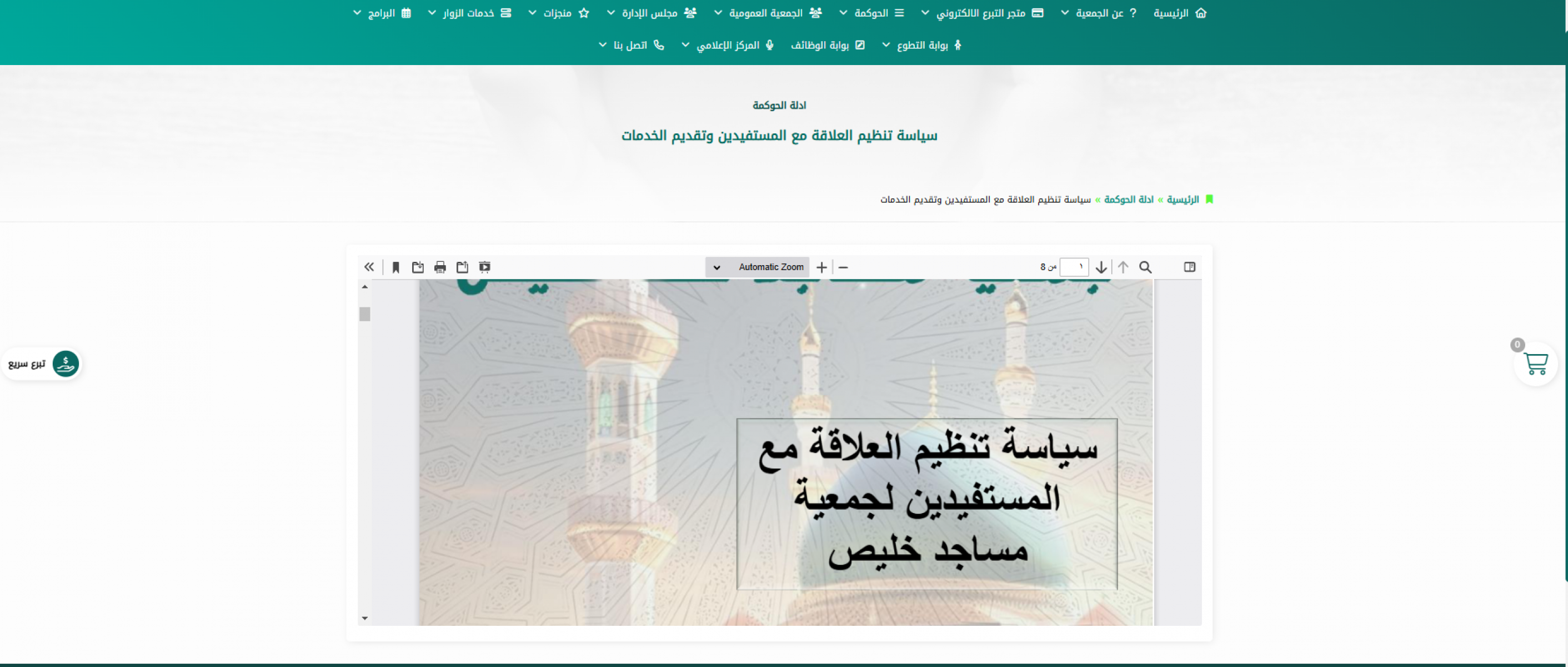The height and width of the screenshot is (667, 1568).
Task: Open المركز الإعلامي menu item
Action: click(728, 45)
